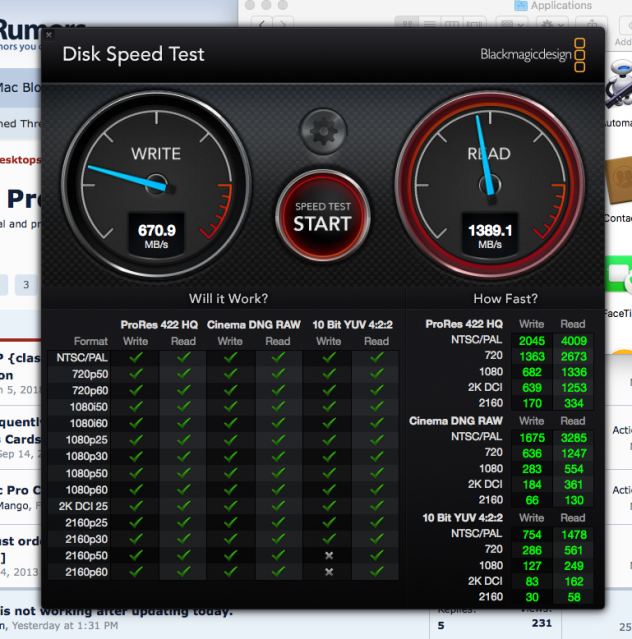Viewport: 632px width, 639px height.
Task: Click the Format column header
Action: 90,341
